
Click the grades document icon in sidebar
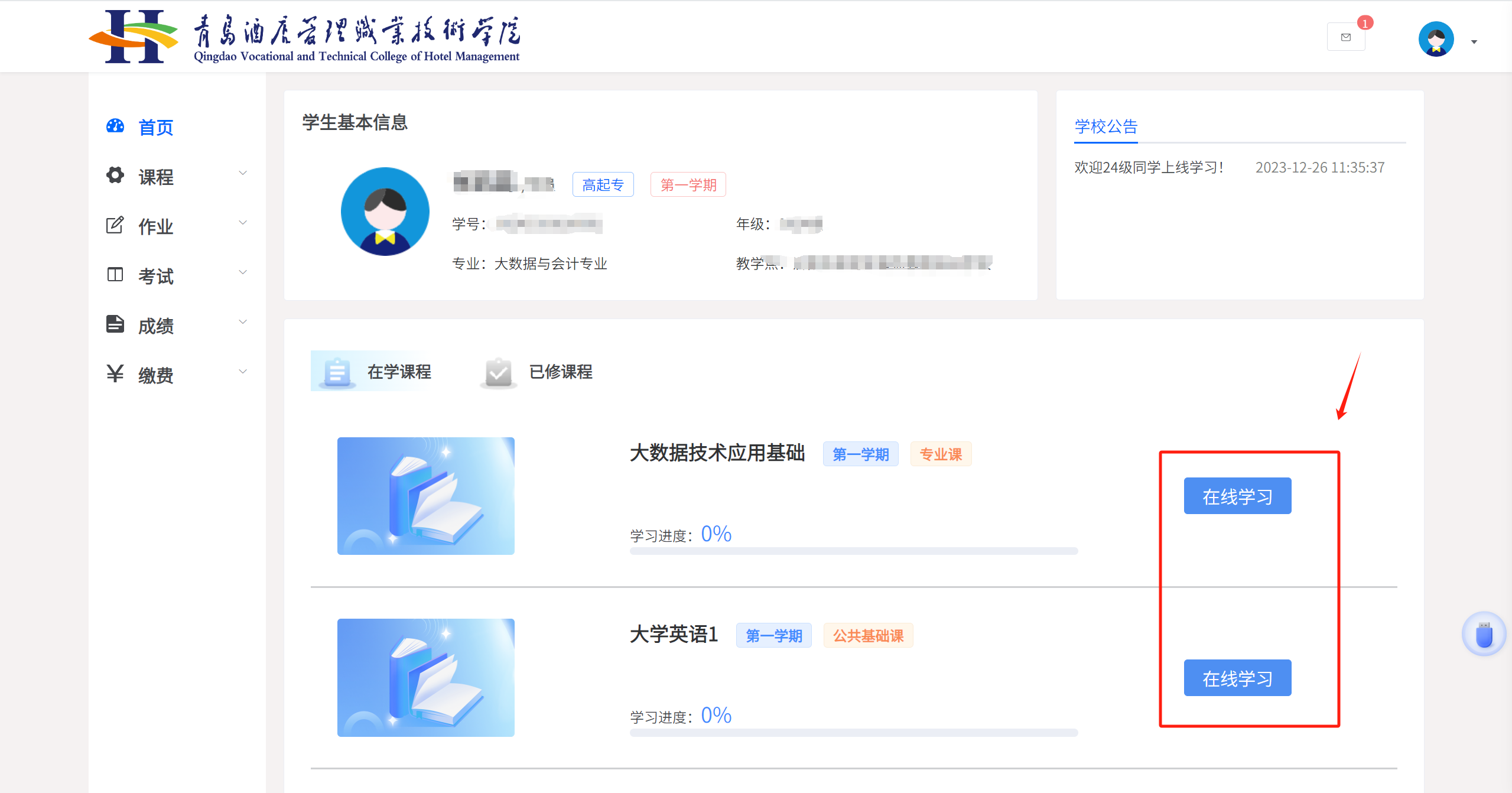tap(115, 324)
